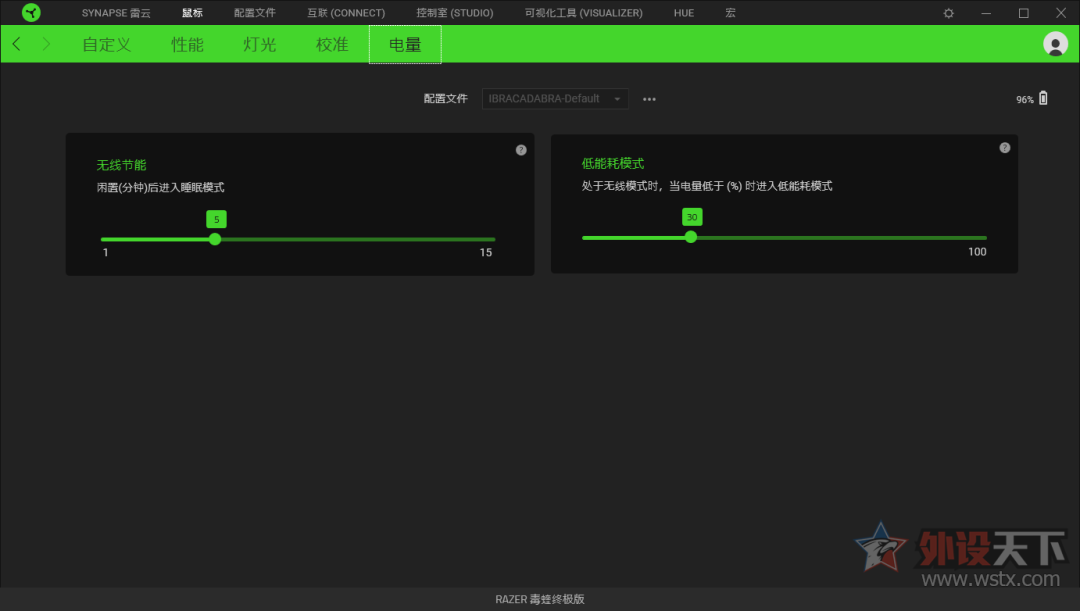The height and width of the screenshot is (611, 1080).
Task: Click the 低能耗模式 heading
Action: click(x=613, y=163)
